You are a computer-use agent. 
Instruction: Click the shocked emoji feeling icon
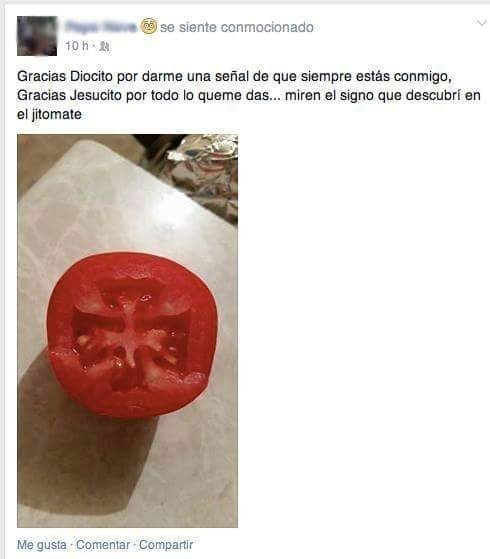148,26
